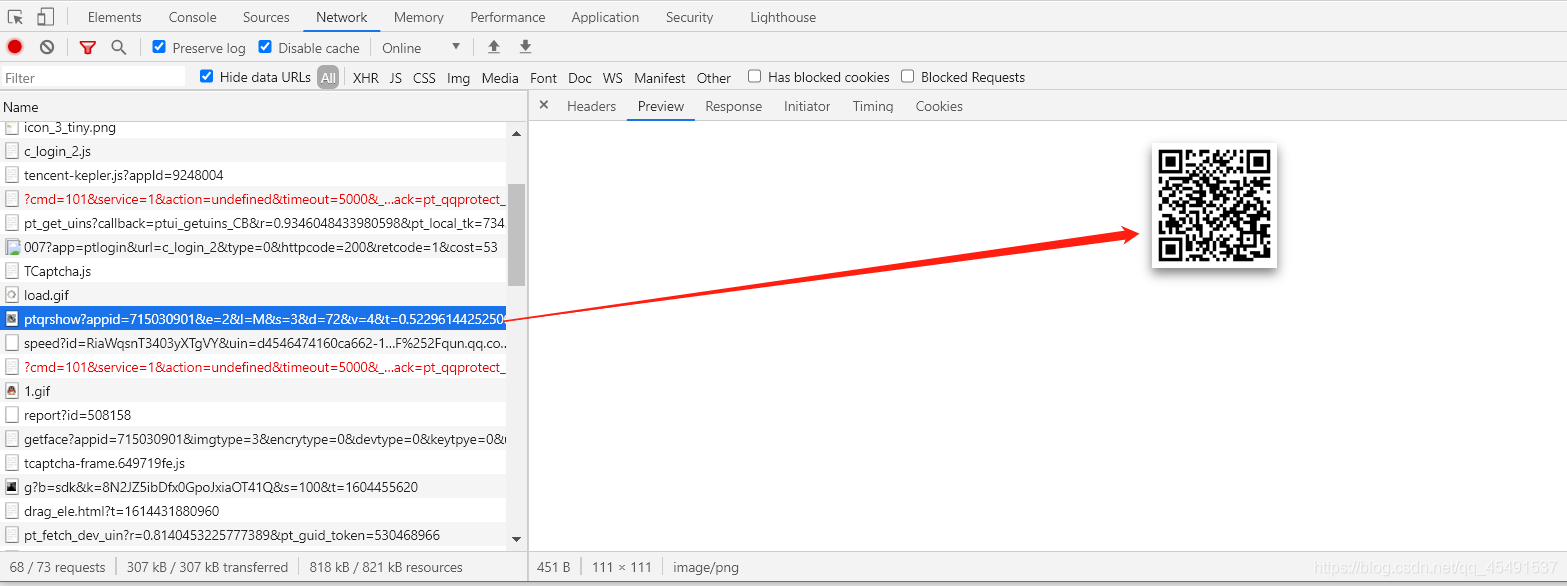Switch to the Elements panel

(x=115, y=17)
